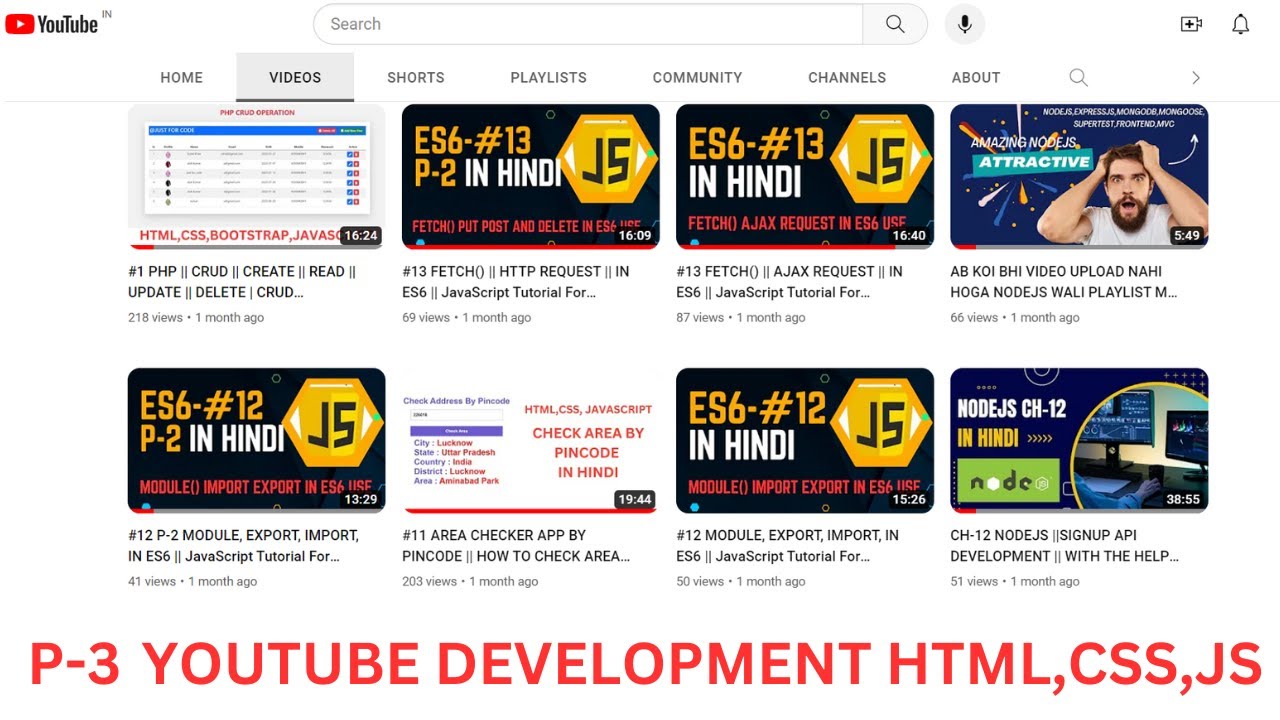Click 'AB KOI BHI VIDEO UPLOAD' title

(1064, 282)
